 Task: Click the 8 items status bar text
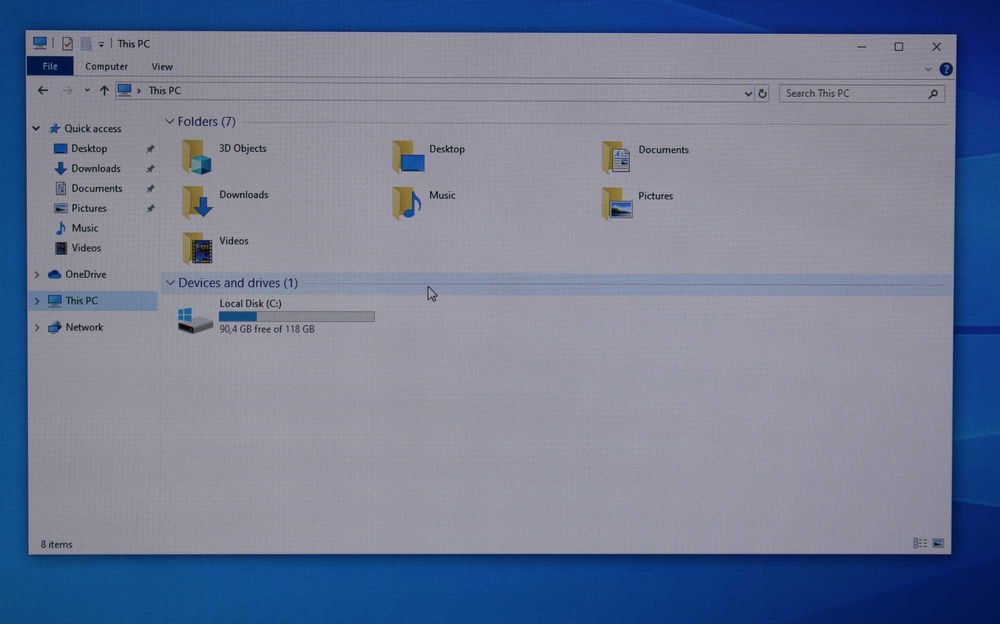point(56,544)
